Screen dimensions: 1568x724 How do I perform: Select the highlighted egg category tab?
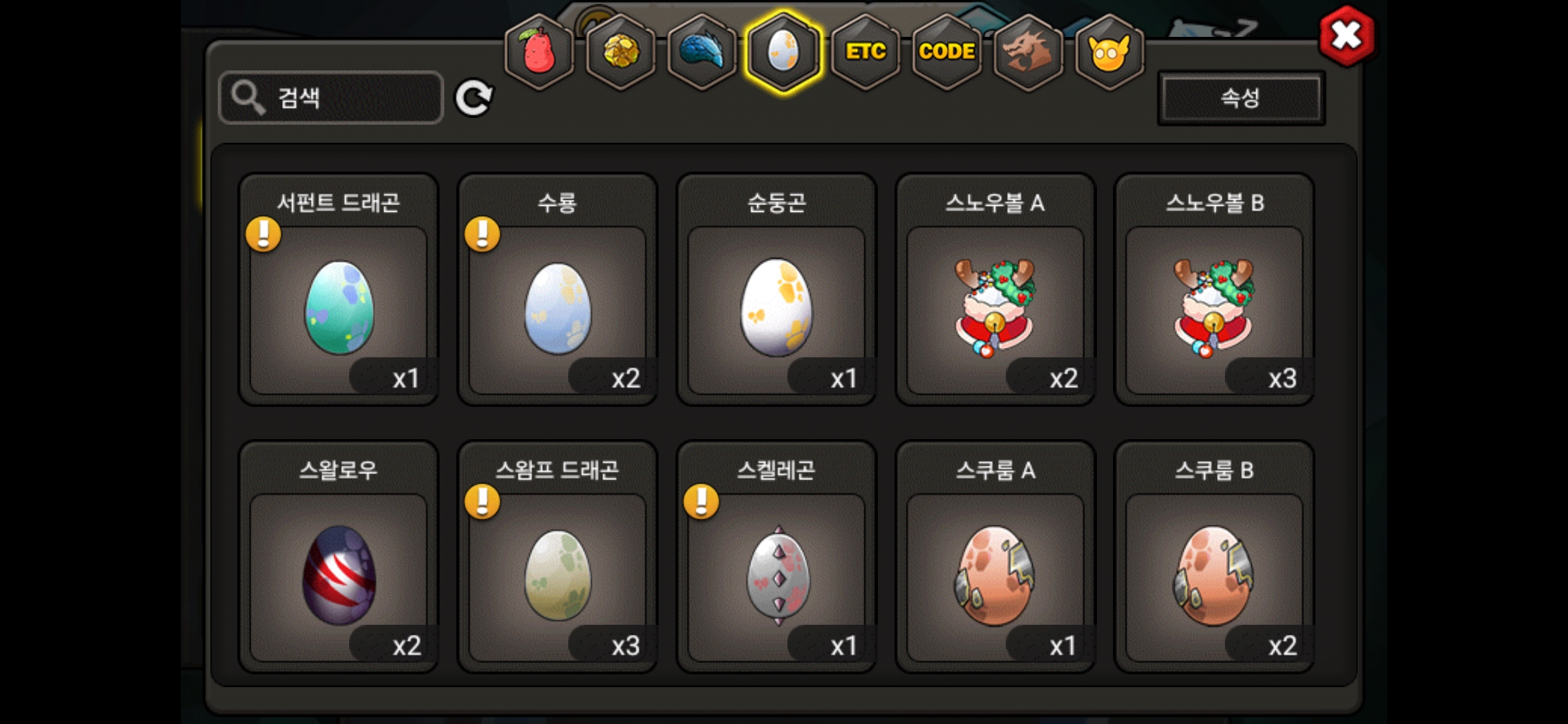(x=783, y=52)
